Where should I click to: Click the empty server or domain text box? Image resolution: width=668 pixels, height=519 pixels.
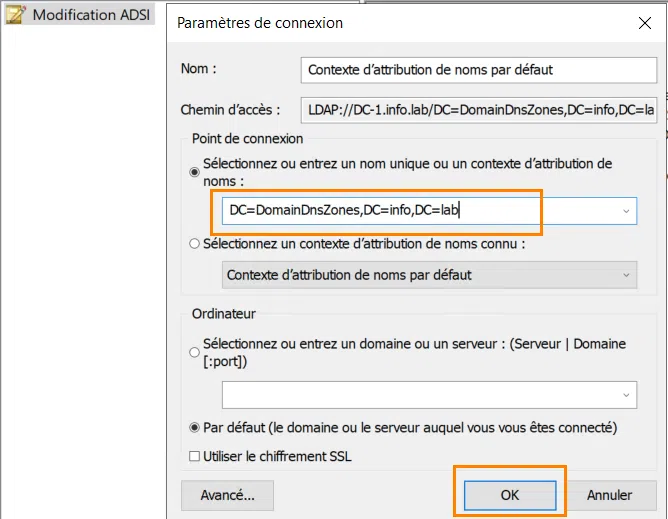(420, 394)
